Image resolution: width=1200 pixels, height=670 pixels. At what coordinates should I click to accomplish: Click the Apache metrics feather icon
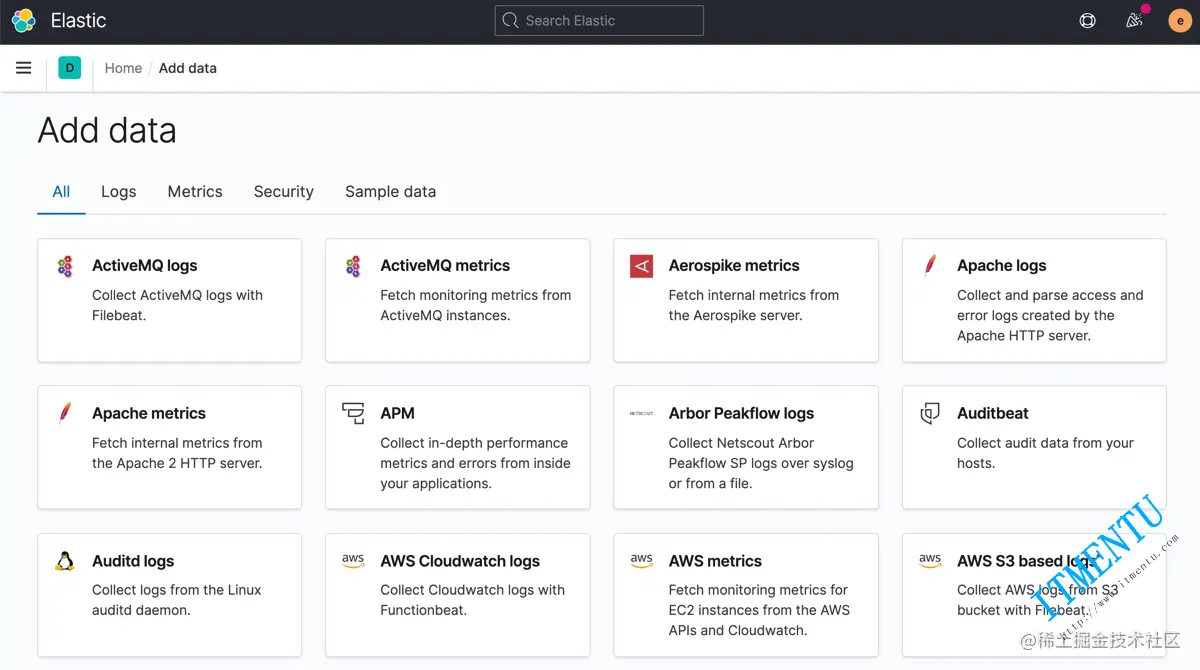65,413
